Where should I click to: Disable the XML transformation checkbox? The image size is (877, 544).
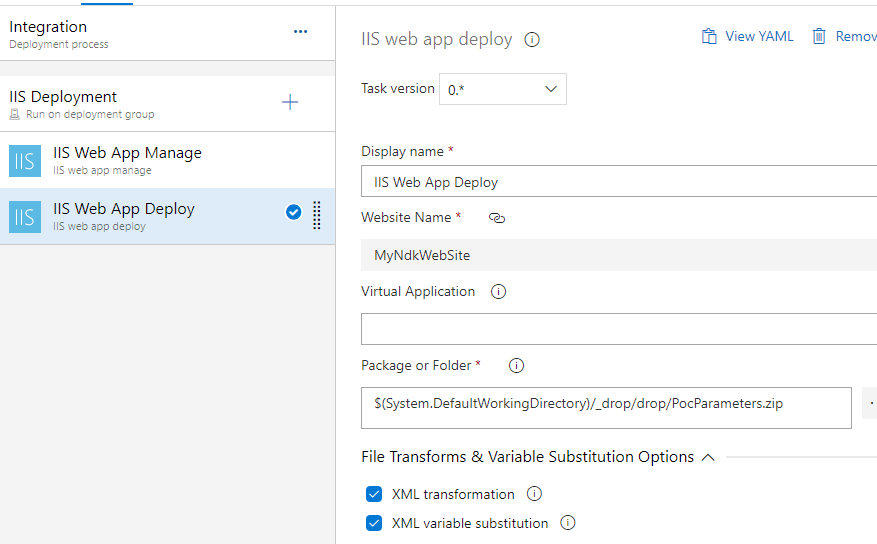pyautogui.click(x=374, y=494)
